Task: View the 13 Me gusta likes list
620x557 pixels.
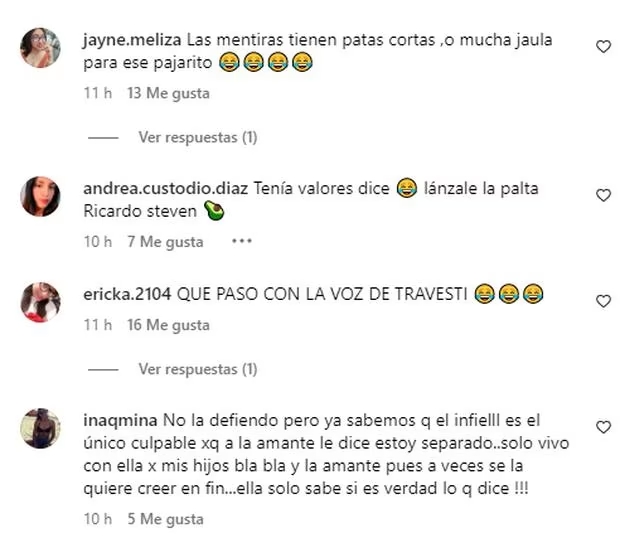Action: (168, 94)
